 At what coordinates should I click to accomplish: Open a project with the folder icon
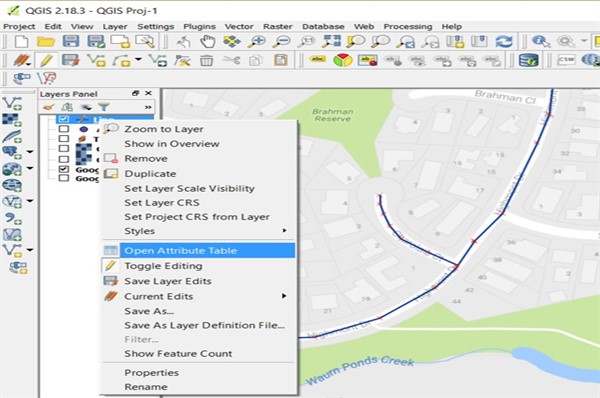coord(46,41)
